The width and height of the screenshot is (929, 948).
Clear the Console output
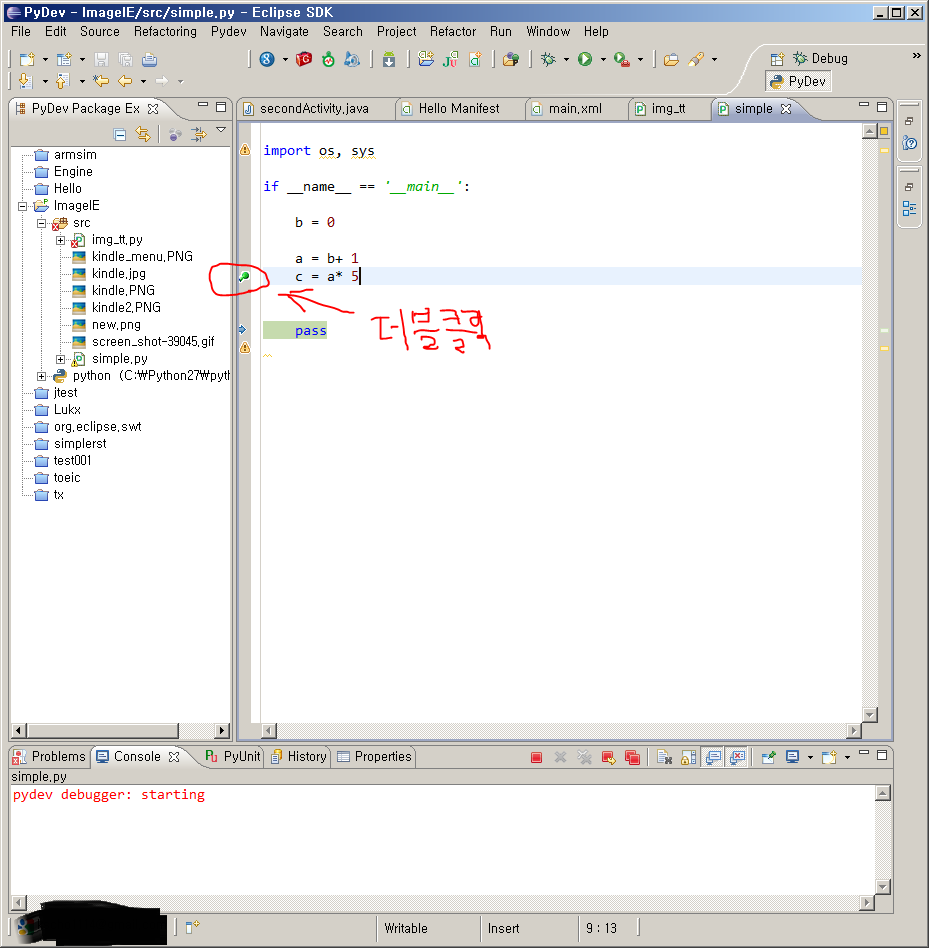coord(663,756)
